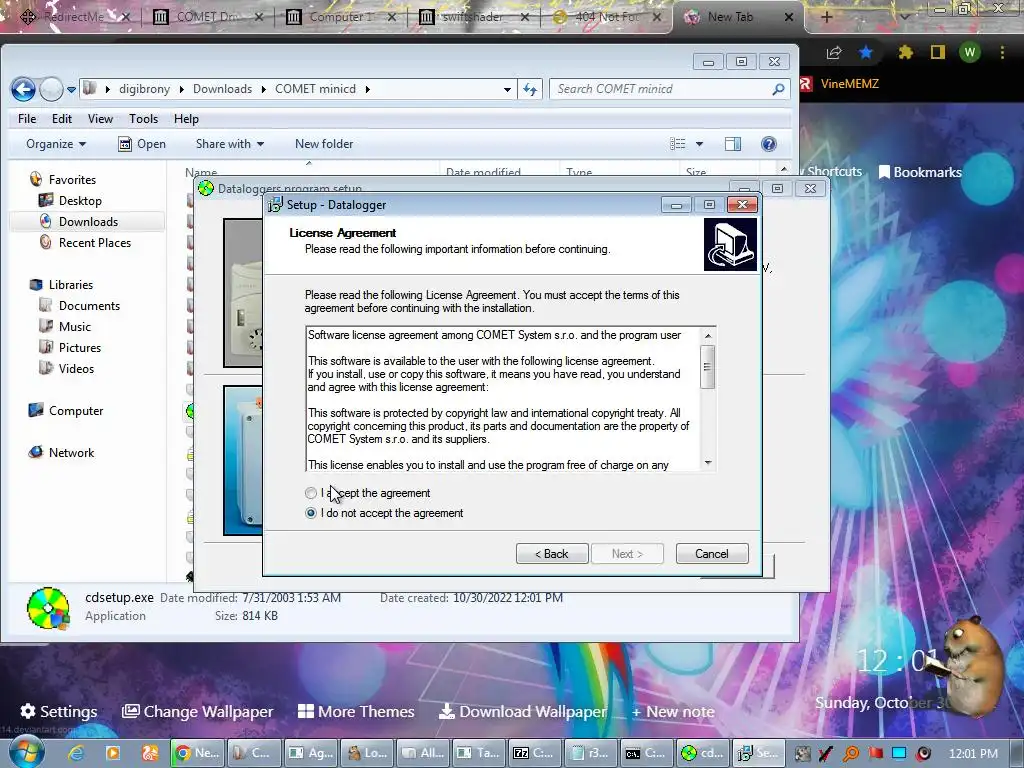Click the 'digibrony' breadcrumb in the address bar
Image resolution: width=1024 pixels, height=768 pixels.
pyautogui.click(x=144, y=89)
